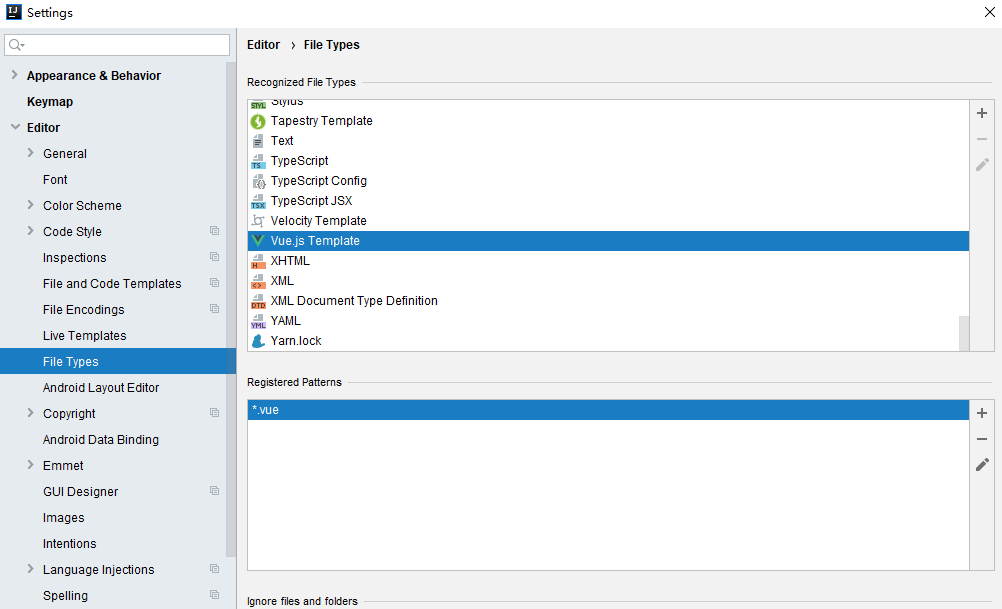The height and width of the screenshot is (609, 1002).
Task: Expand the Color Scheme node arrow
Action: click(31, 204)
